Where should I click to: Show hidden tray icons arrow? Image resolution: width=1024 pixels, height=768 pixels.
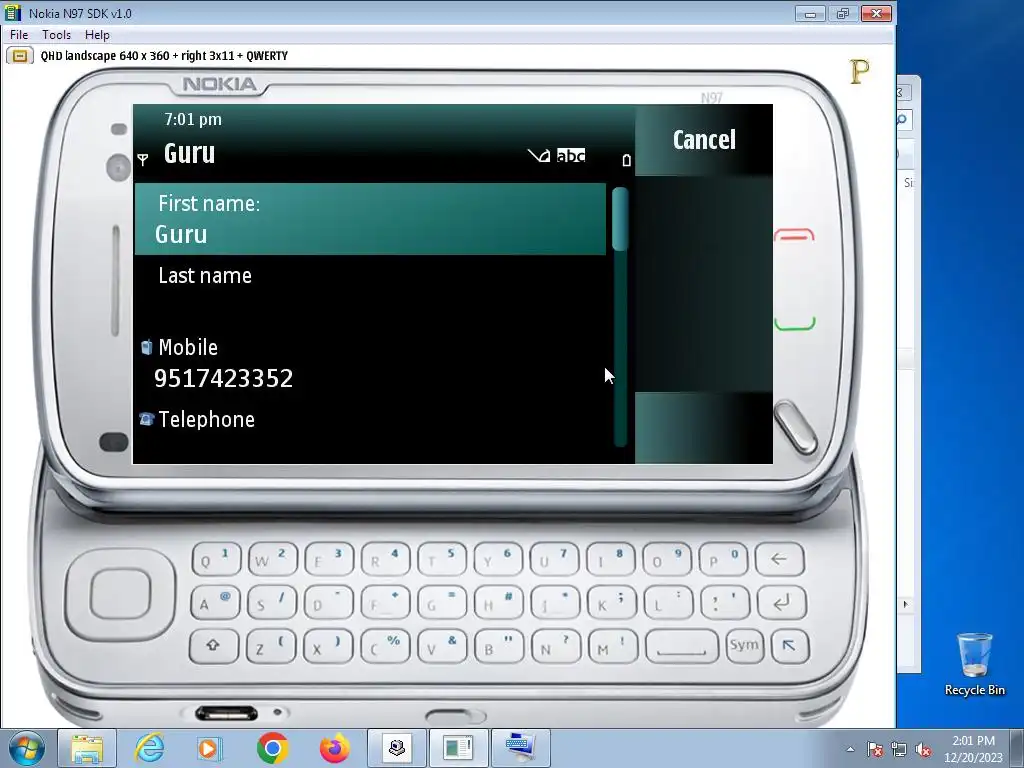(850, 750)
